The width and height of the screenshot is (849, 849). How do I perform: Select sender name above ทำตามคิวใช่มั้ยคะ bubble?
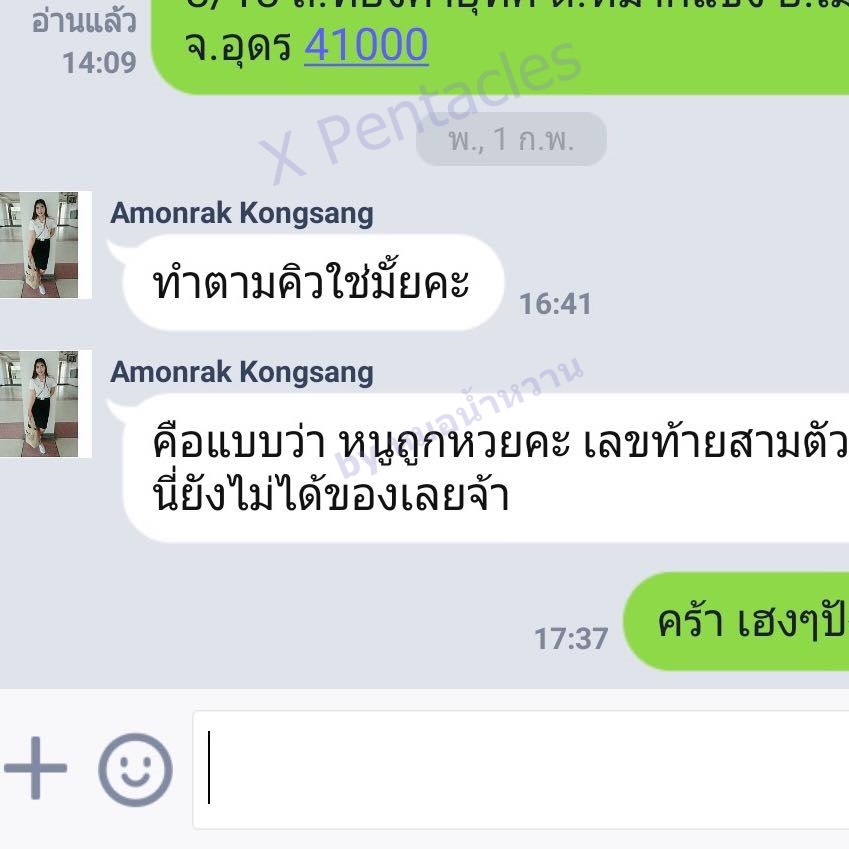click(x=241, y=213)
